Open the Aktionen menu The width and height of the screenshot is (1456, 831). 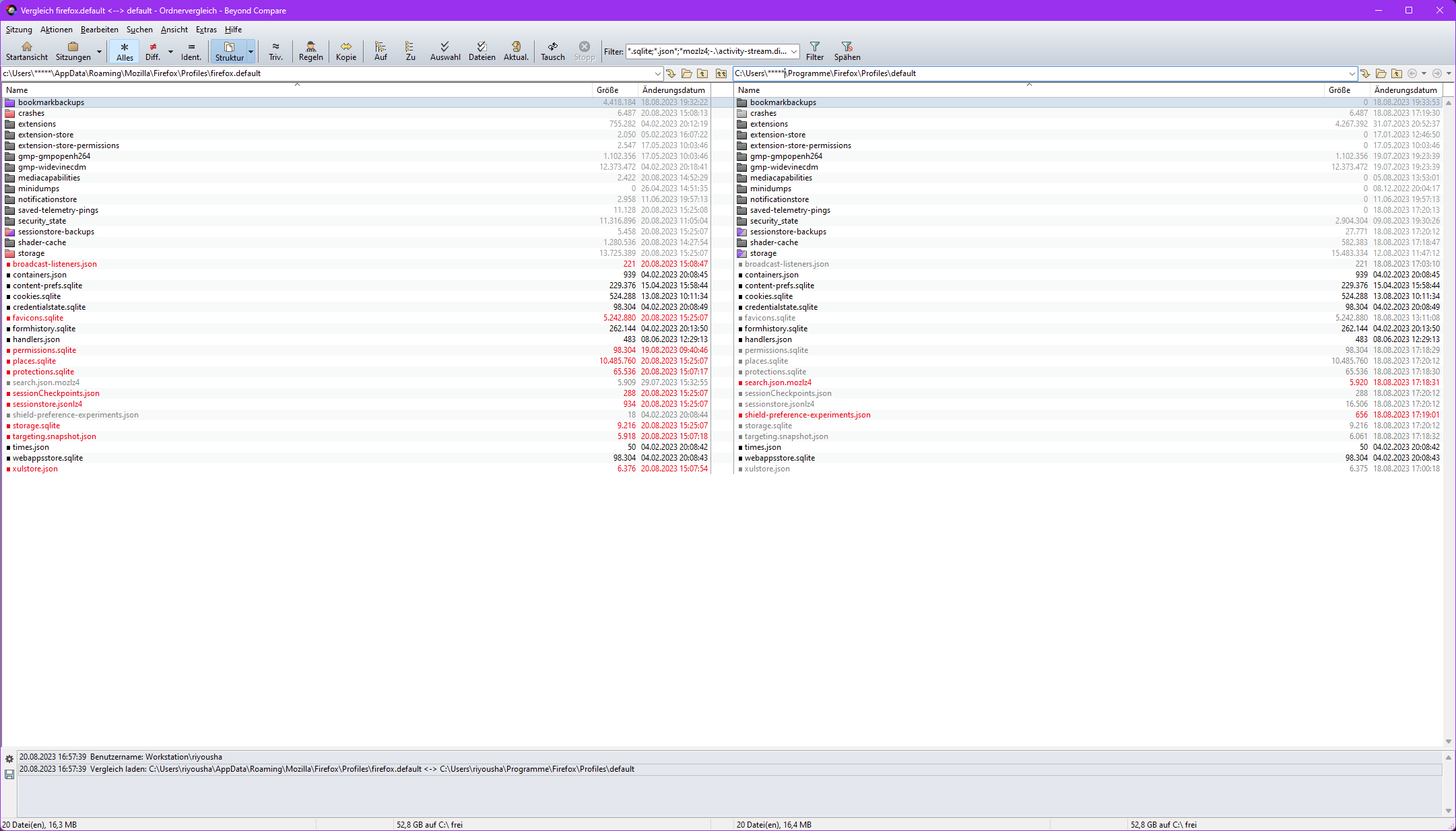click(56, 30)
